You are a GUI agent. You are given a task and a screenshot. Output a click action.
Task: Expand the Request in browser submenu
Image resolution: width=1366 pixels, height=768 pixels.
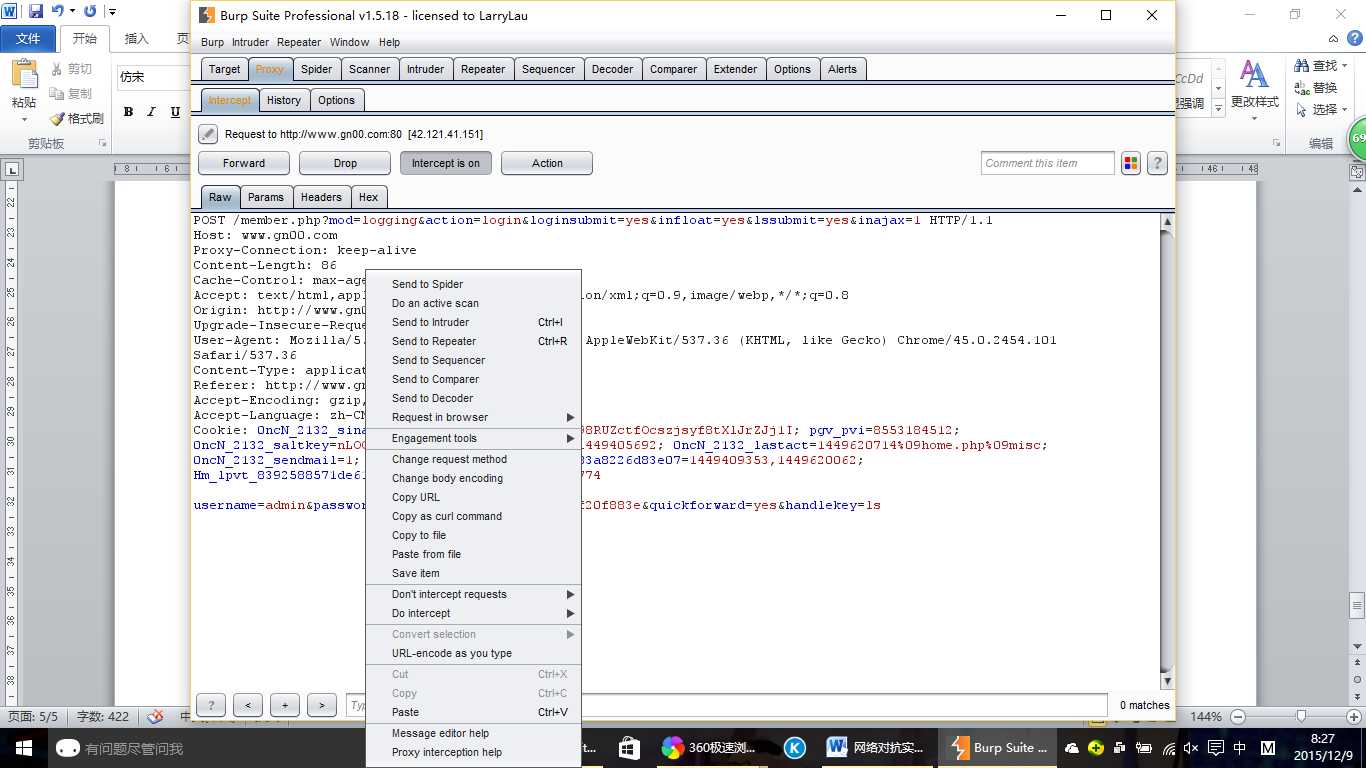tap(473, 417)
